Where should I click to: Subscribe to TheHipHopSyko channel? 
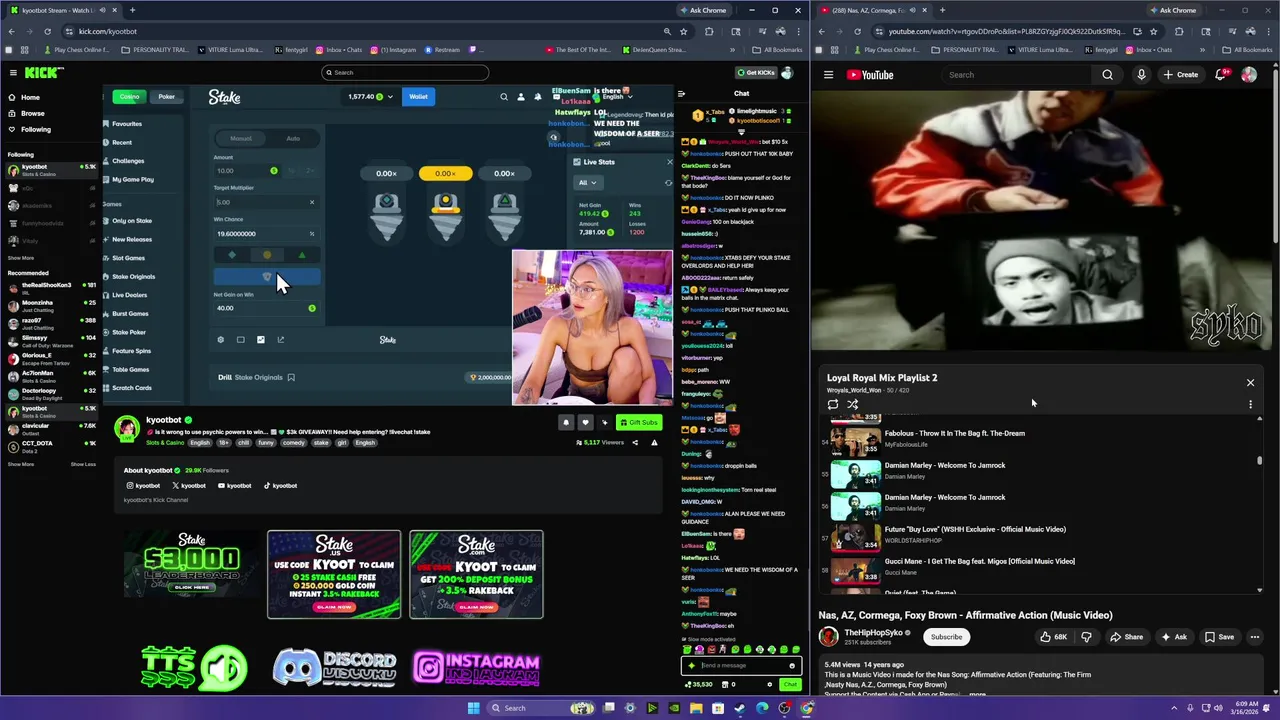(946, 637)
